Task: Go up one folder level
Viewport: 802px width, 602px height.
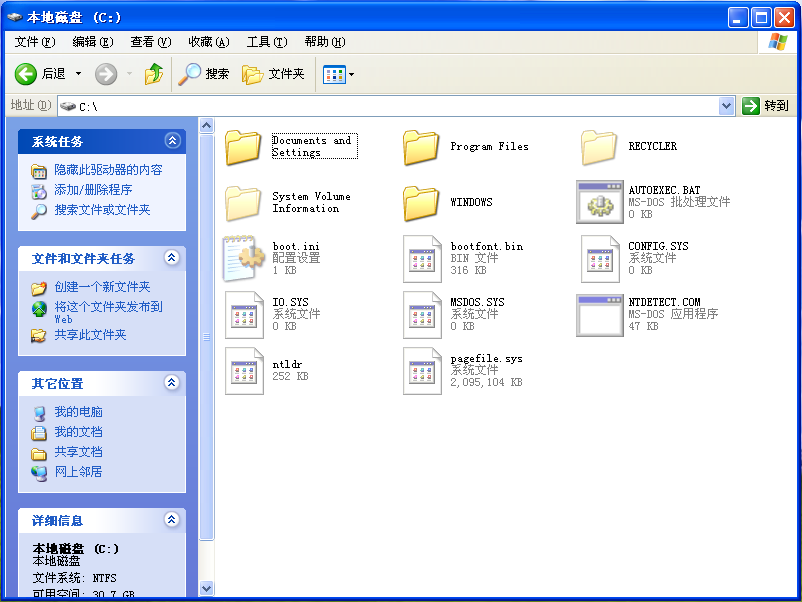Action: pyautogui.click(x=153, y=75)
